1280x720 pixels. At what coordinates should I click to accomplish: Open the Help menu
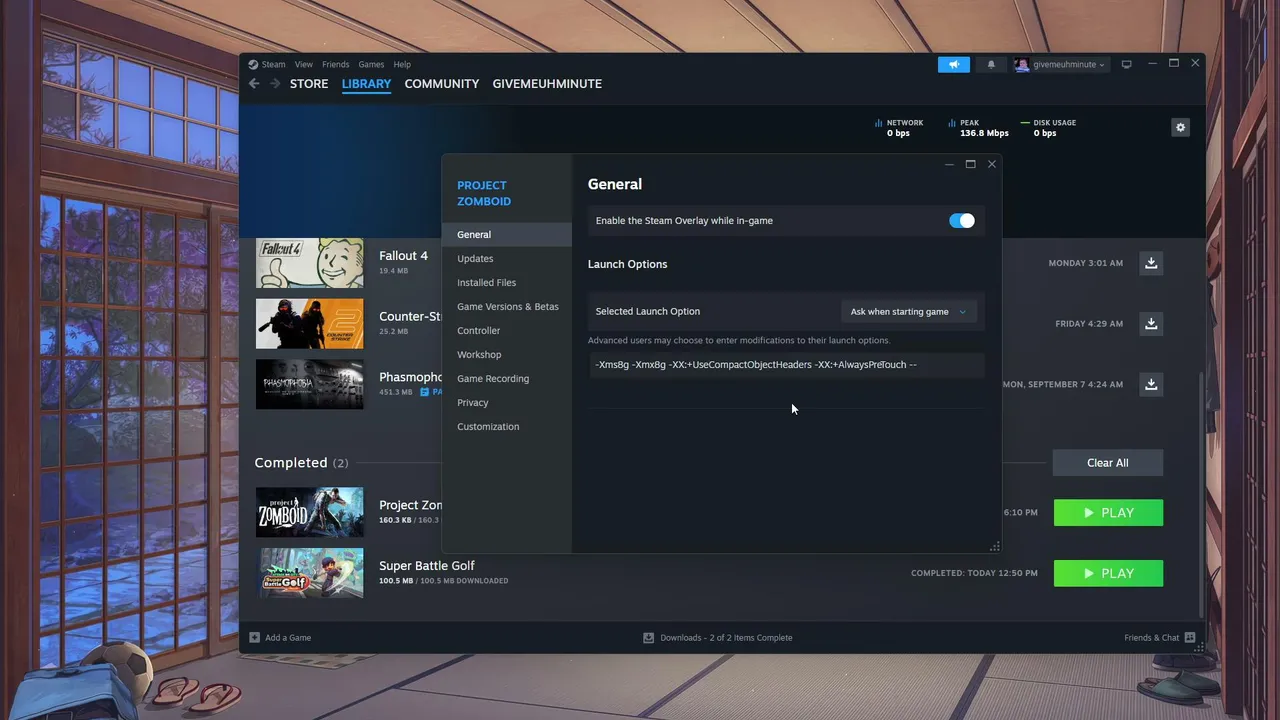point(402,64)
